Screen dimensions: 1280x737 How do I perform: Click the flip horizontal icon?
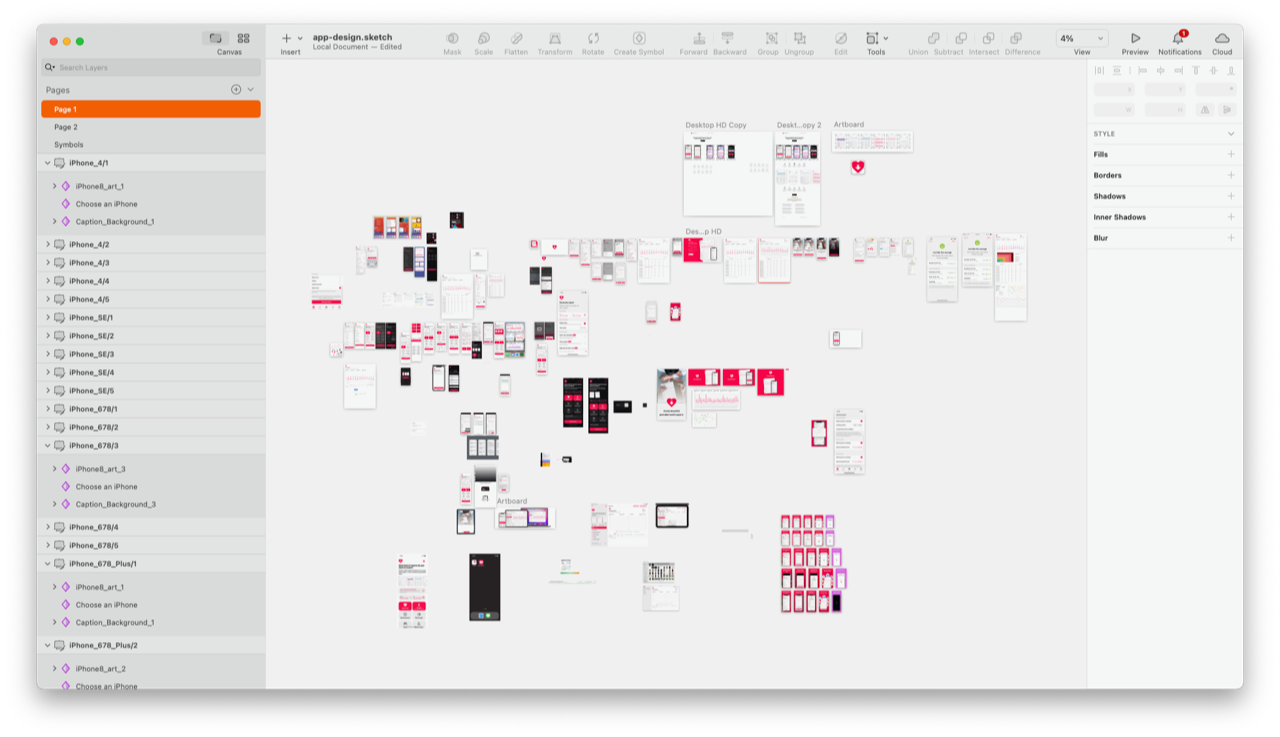tap(1206, 109)
